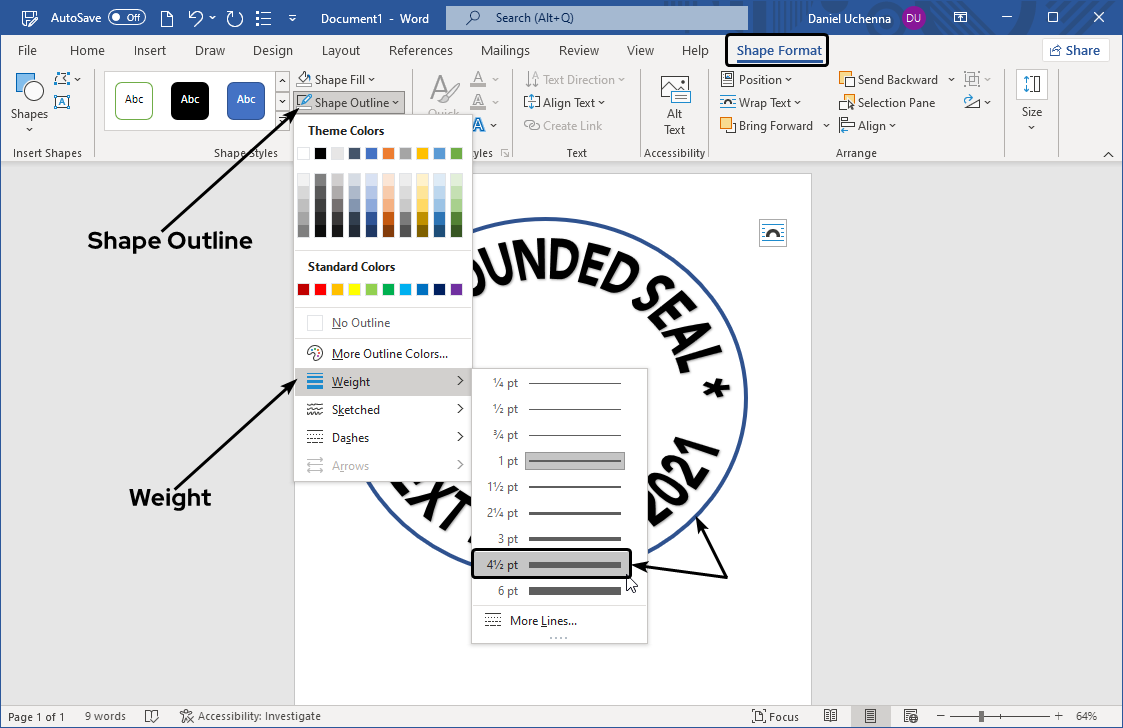Expand the Dashes submenu
The height and width of the screenshot is (728, 1123).
coord(382,438)
